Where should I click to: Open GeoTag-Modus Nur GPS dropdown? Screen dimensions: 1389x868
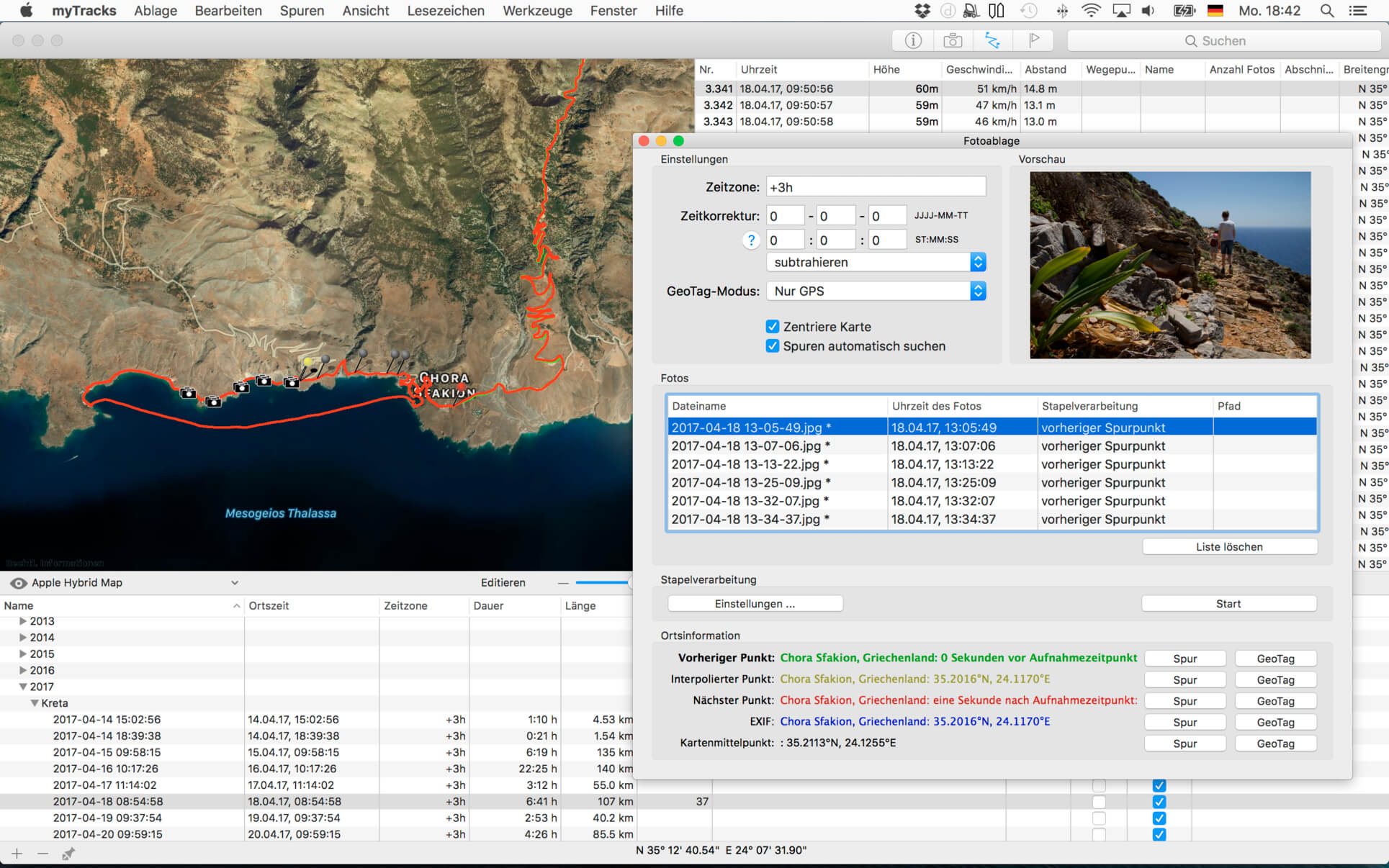[876, 291]
